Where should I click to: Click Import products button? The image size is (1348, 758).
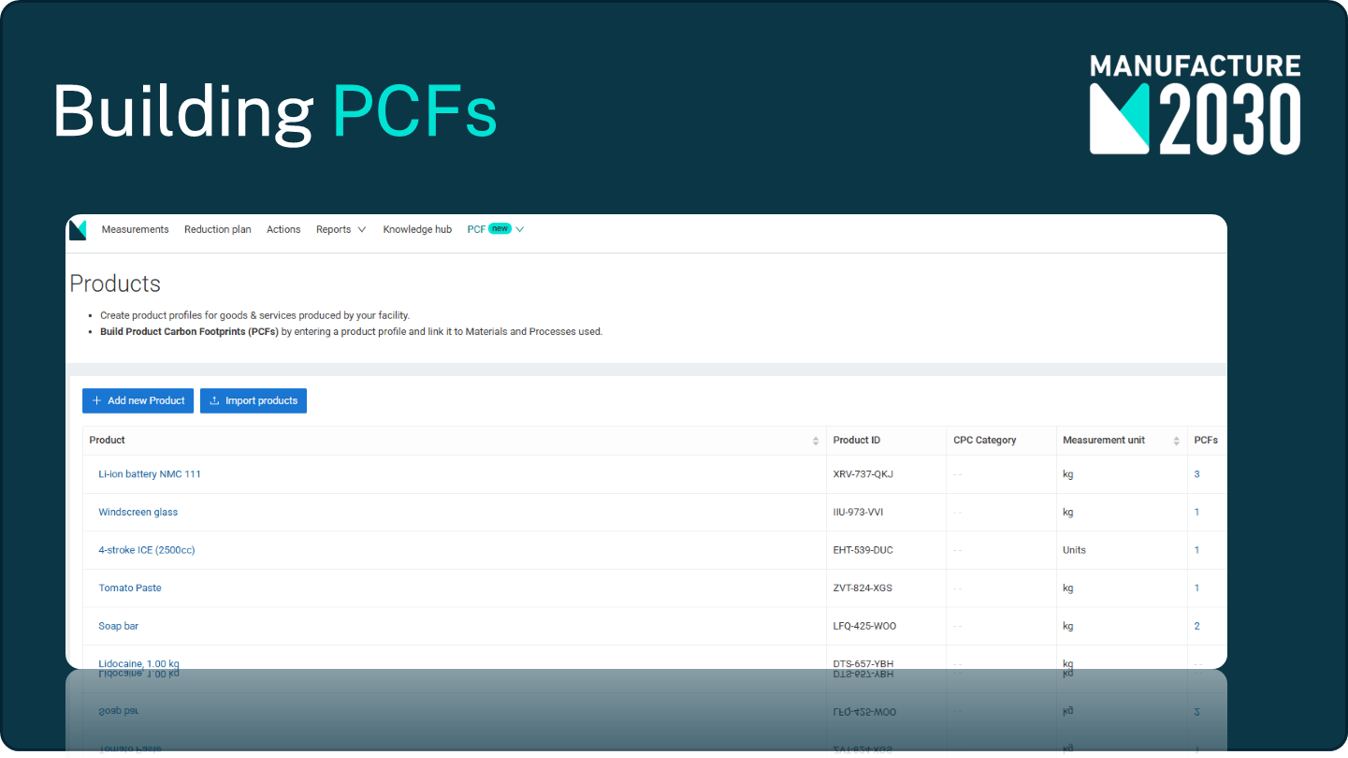pyautogui.click(x=253, y=401)
